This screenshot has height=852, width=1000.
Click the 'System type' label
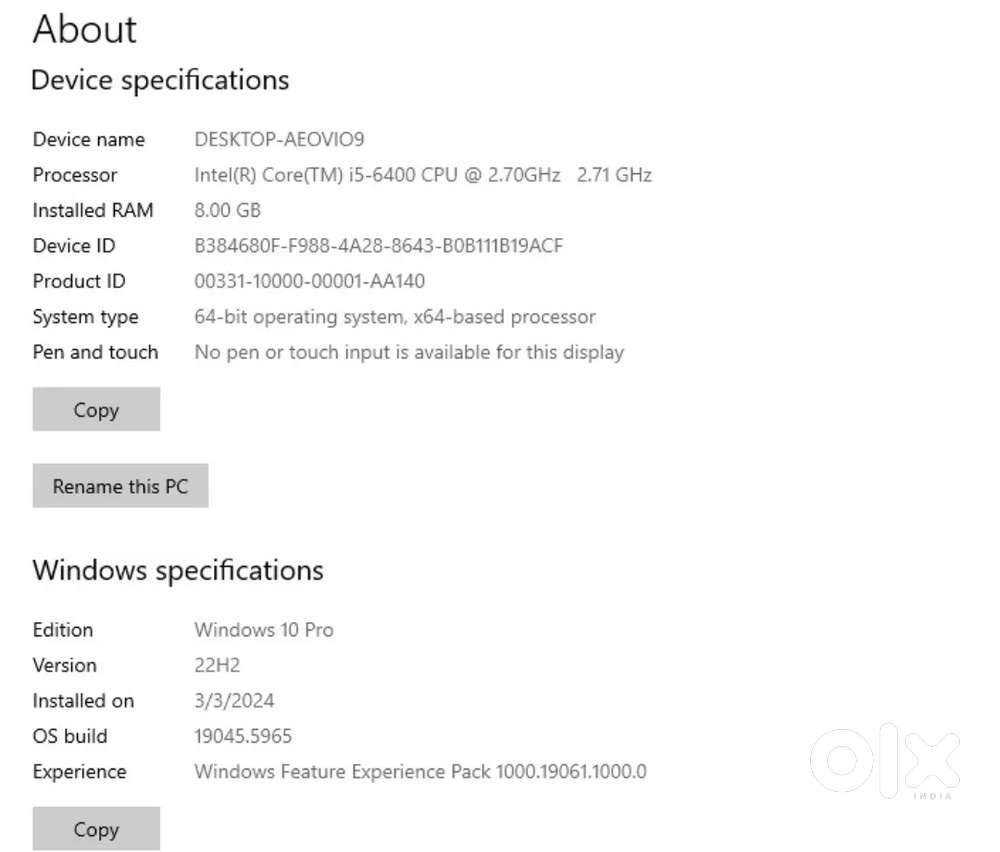coord(85,317)
